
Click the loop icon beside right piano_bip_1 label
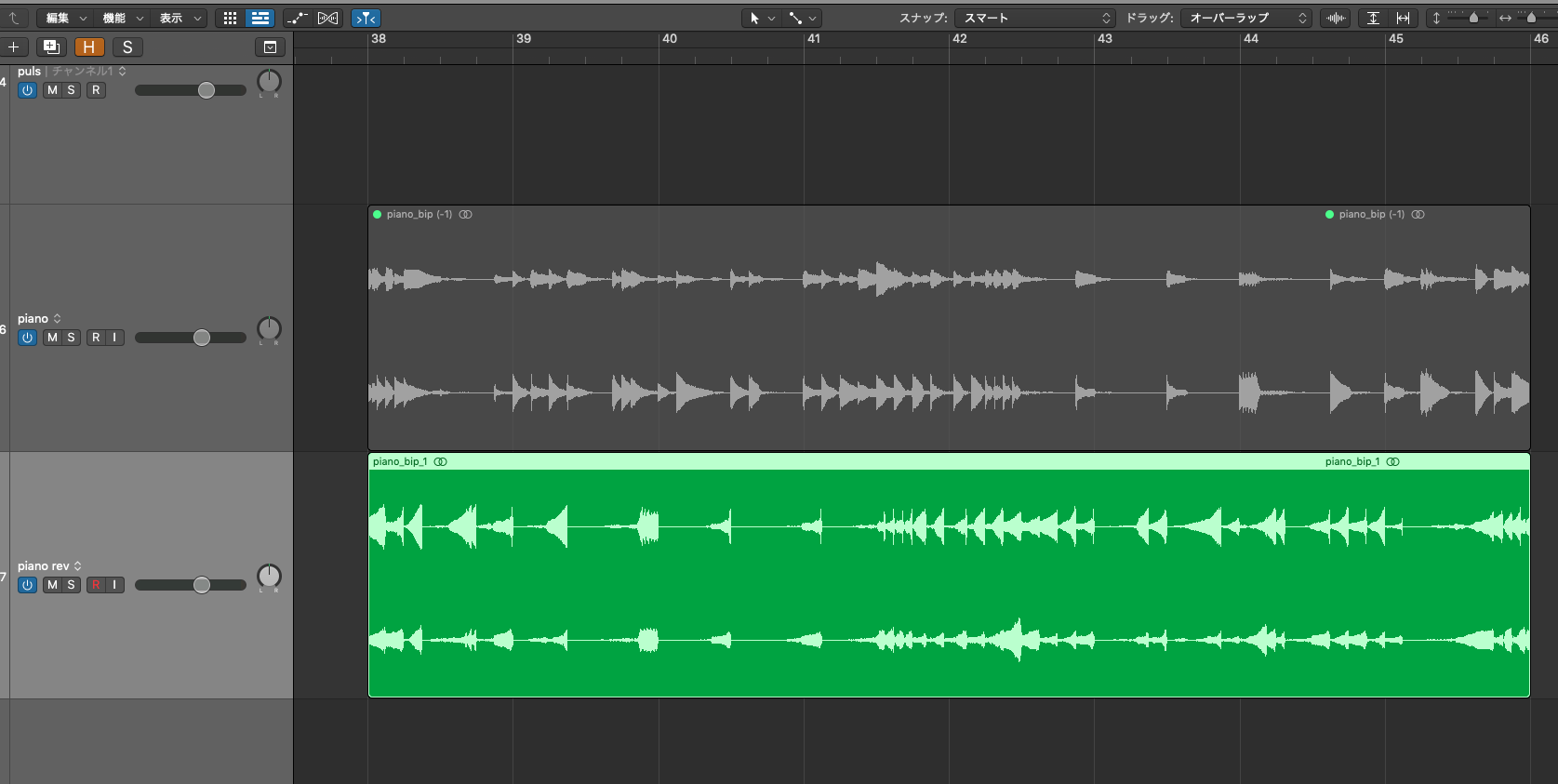tap(1392, 461)
